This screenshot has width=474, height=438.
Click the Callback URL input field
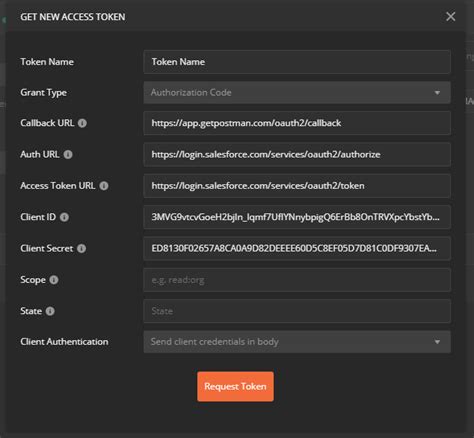pyautogui.click(x=297, y=123)
